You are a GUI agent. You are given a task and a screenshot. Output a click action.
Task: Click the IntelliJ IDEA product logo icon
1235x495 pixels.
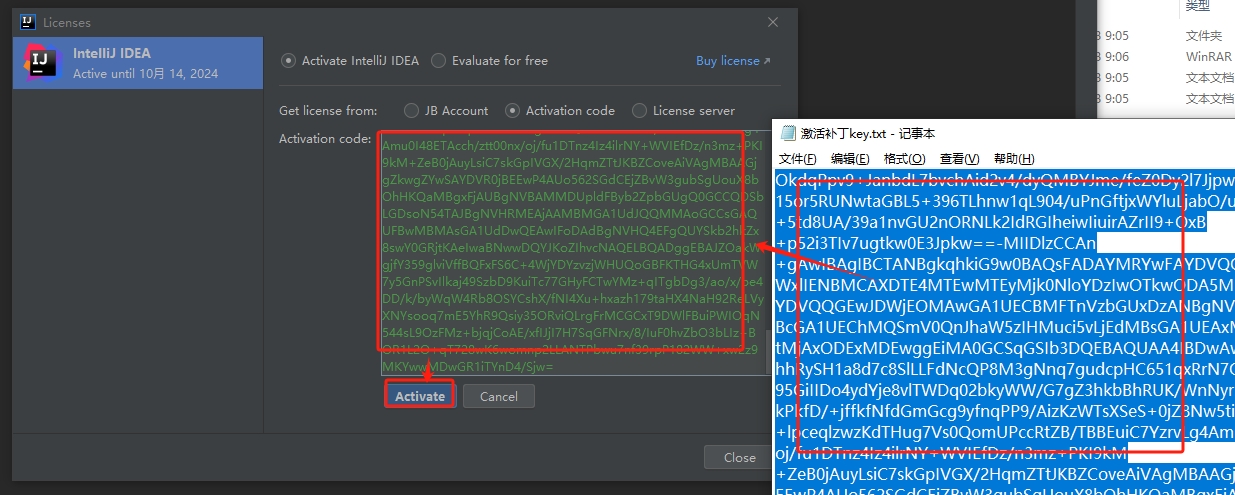42,63
